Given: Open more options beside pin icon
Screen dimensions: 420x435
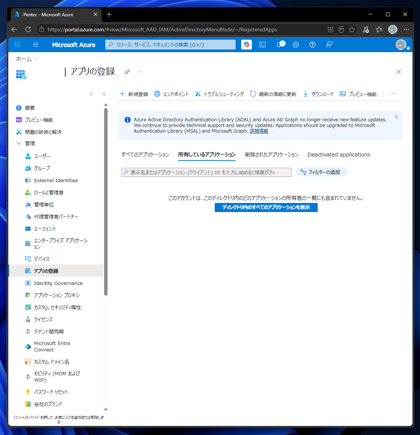Looking at the screenshot, I should pyautogui.click(x=139, y=72).
